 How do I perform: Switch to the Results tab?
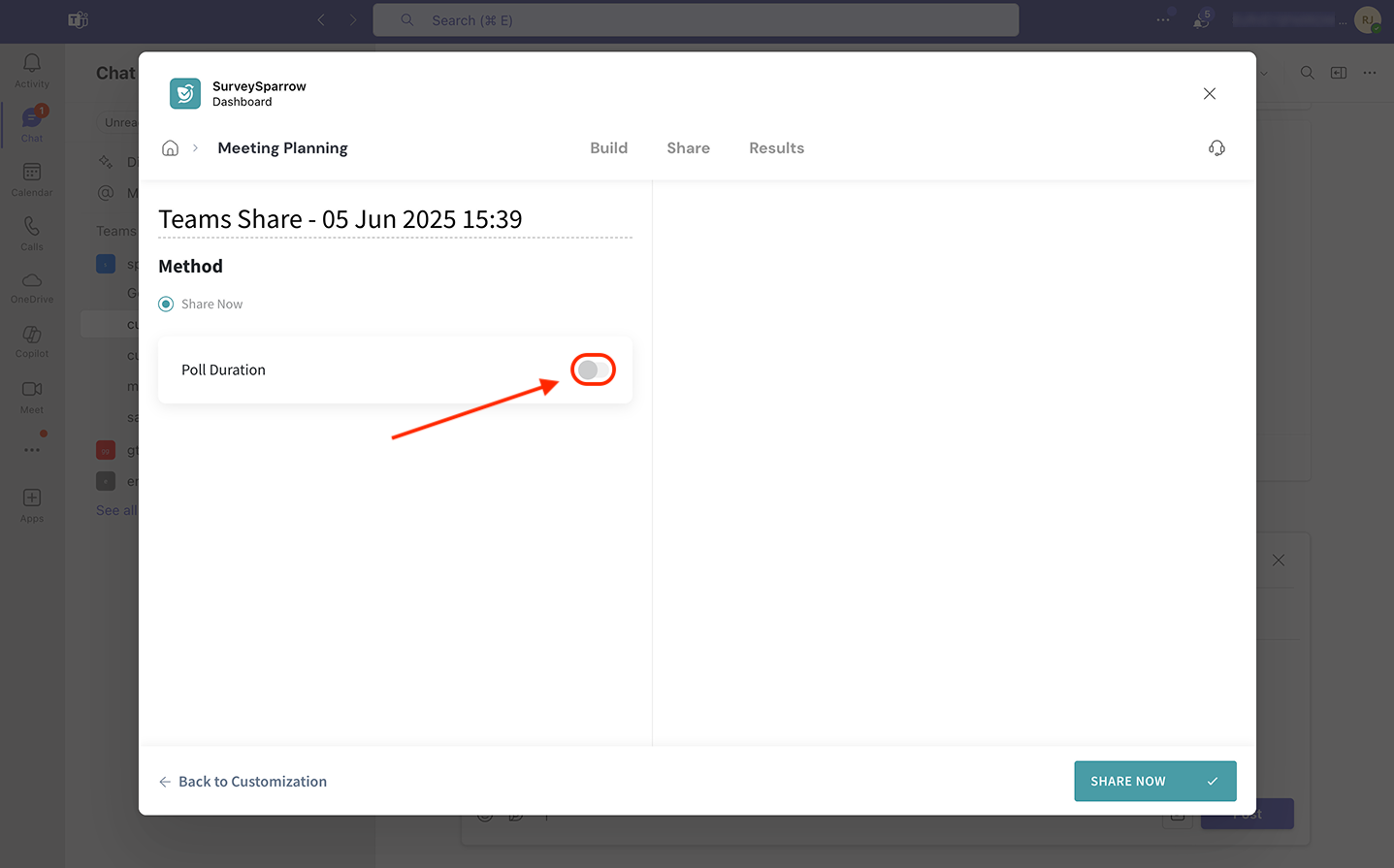pyautogui.click(x=776, y=148)
